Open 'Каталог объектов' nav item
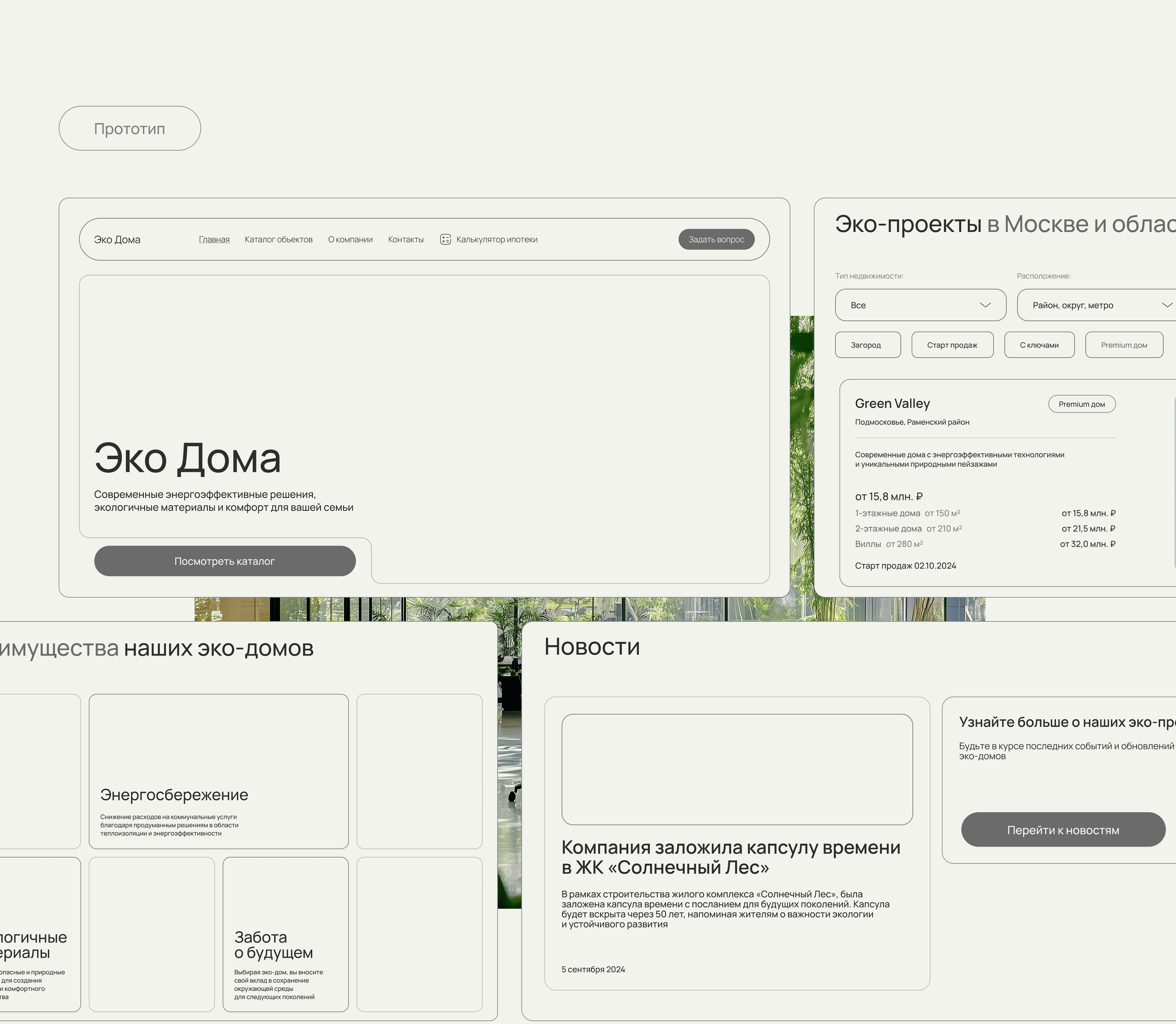This screenshot has height=1024, width=1176. point(278,239)
